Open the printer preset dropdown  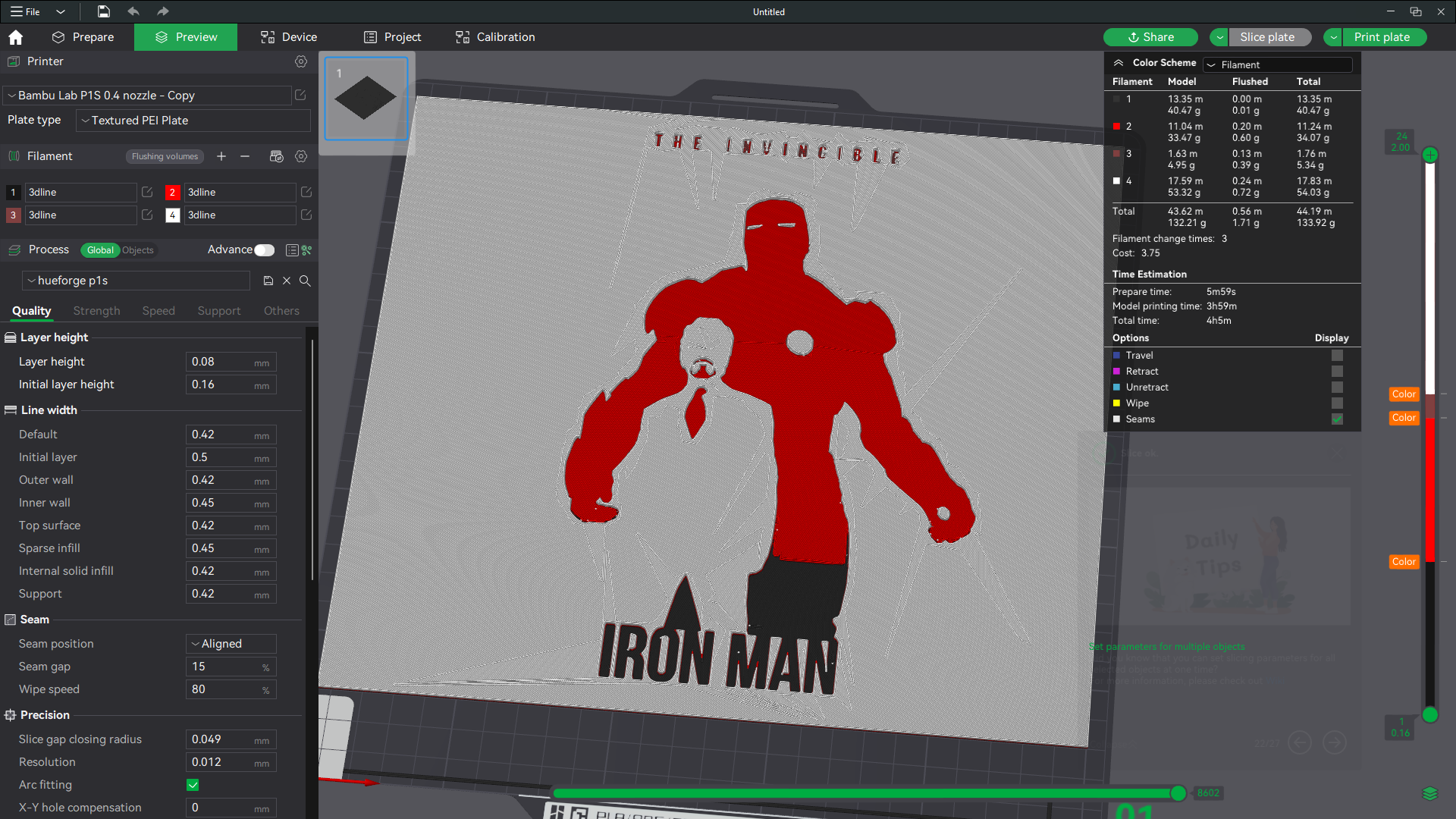(148, 95)
